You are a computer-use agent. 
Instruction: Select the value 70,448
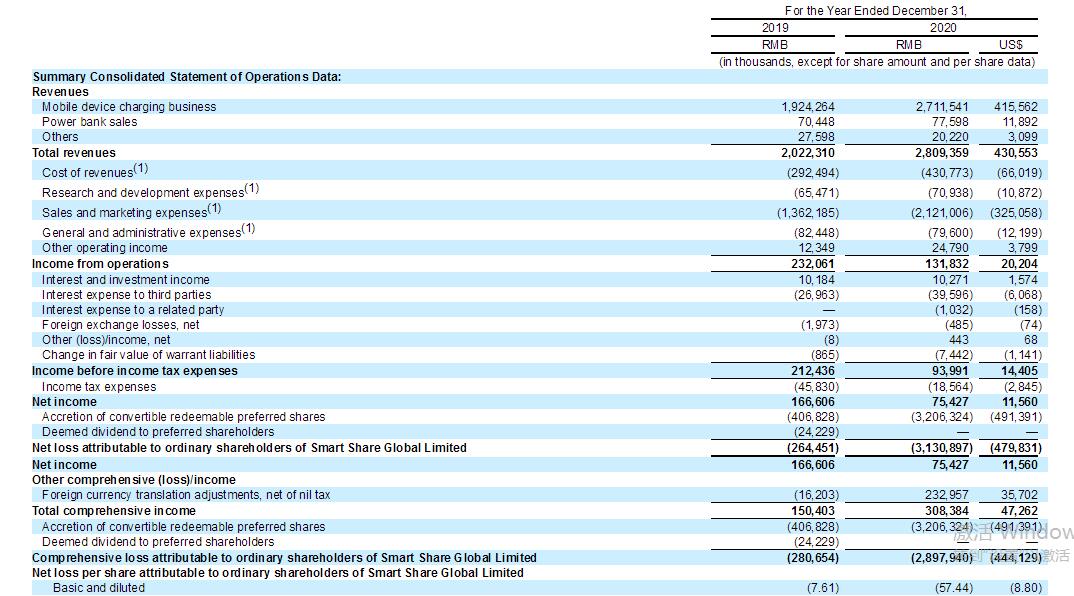pyautogui.click(x=816, y=122)
